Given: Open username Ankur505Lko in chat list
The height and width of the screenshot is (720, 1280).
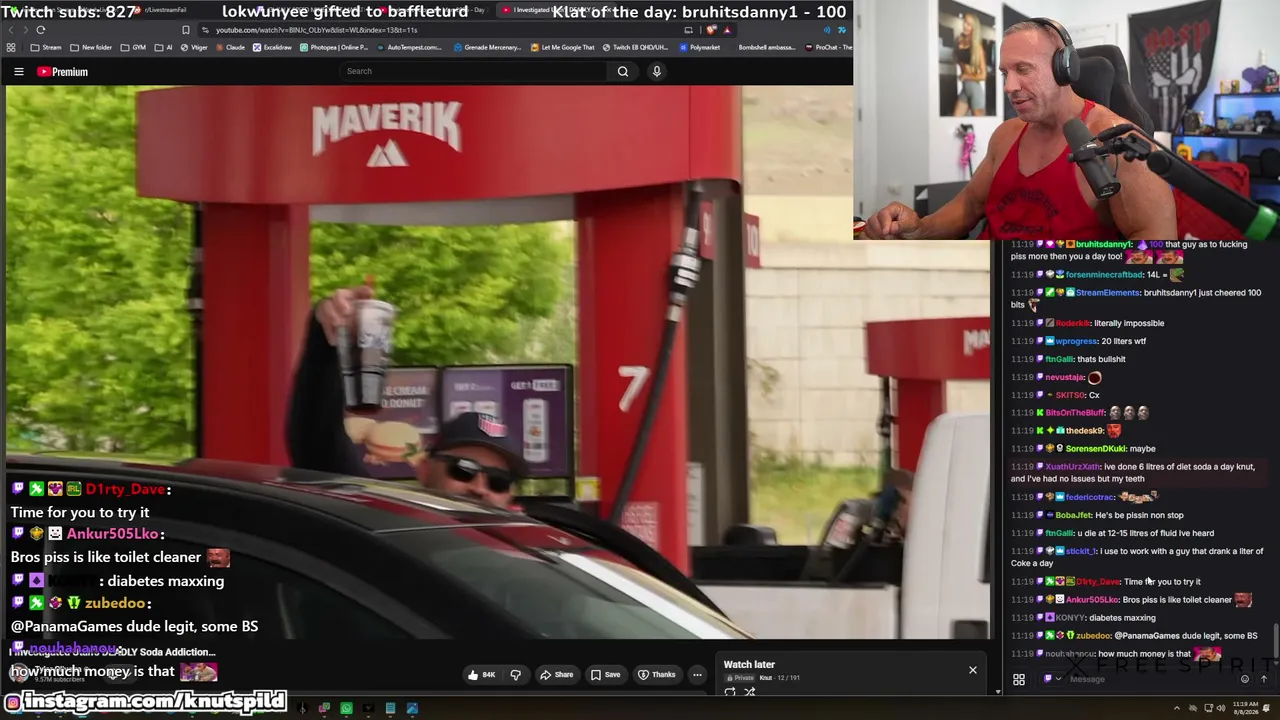Looking at the screenshot, I should click(1092, 600).
